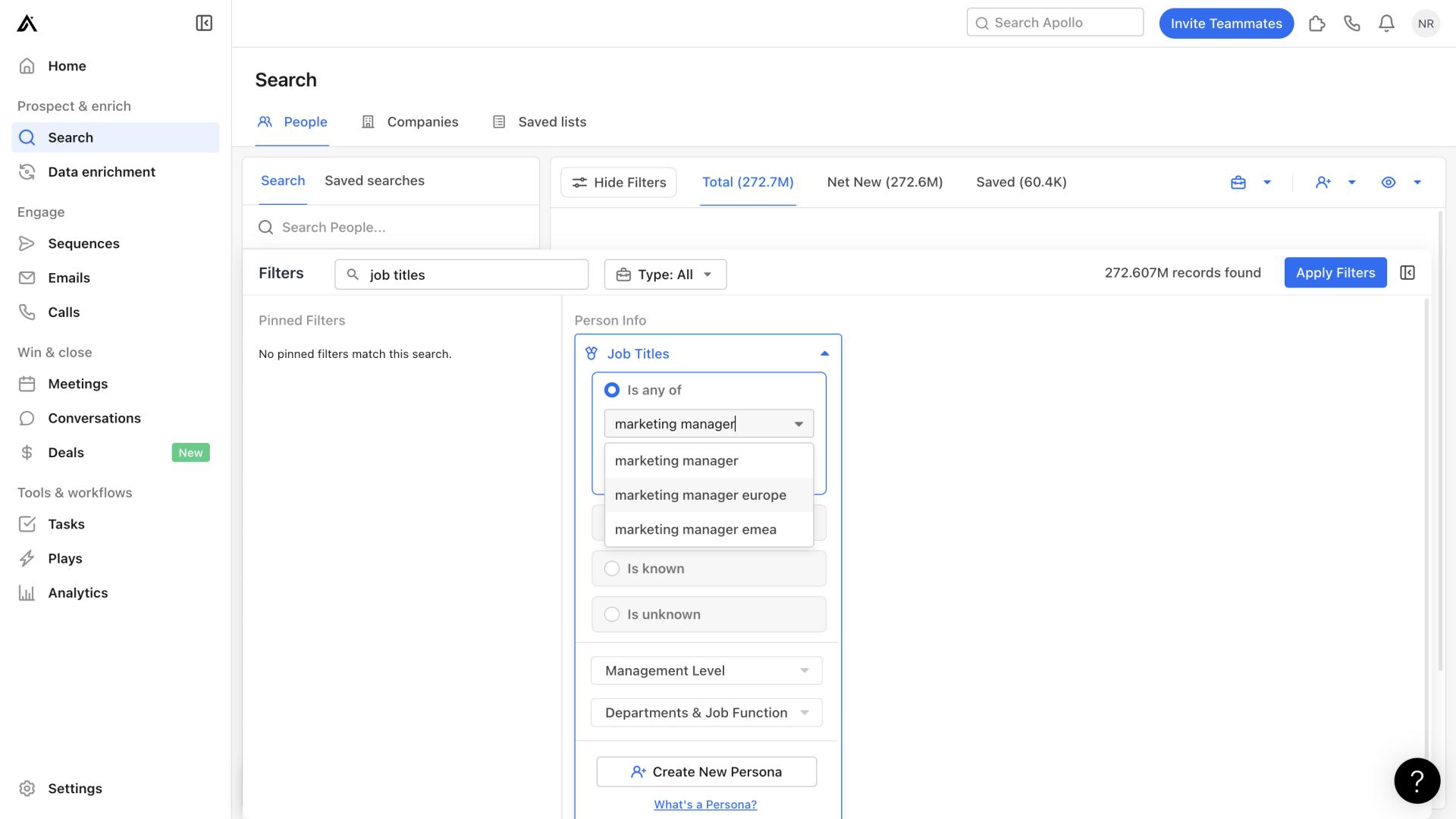
Task: Open Sequences in the sidebar
Action: coord(115,243)
